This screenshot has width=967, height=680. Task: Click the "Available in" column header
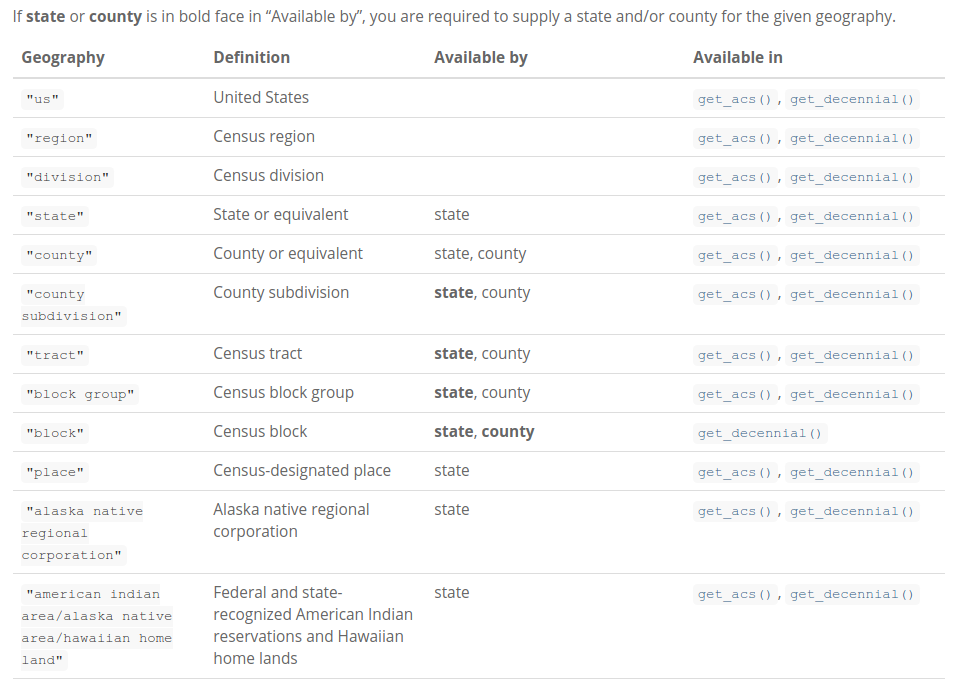tap(737, 58)
